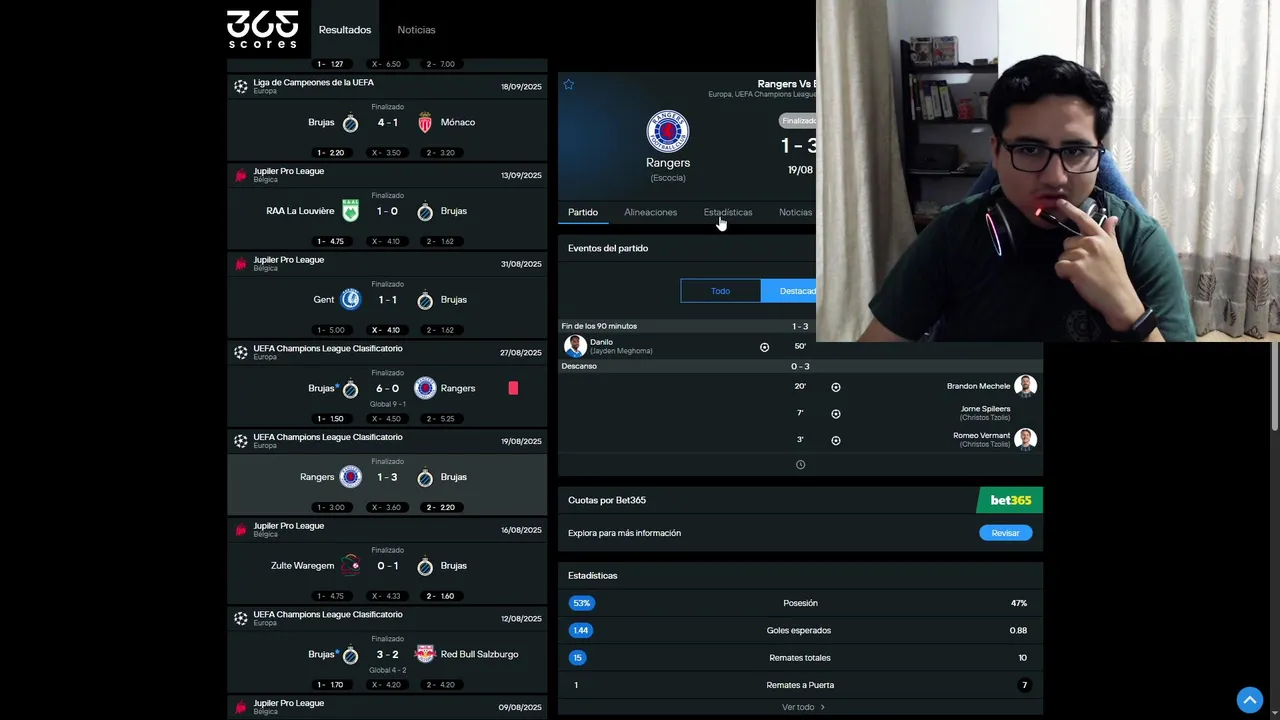Open Brandon Mechele player photo
The height and width of the screenshot is (720, 1280).
[1025, 386]
